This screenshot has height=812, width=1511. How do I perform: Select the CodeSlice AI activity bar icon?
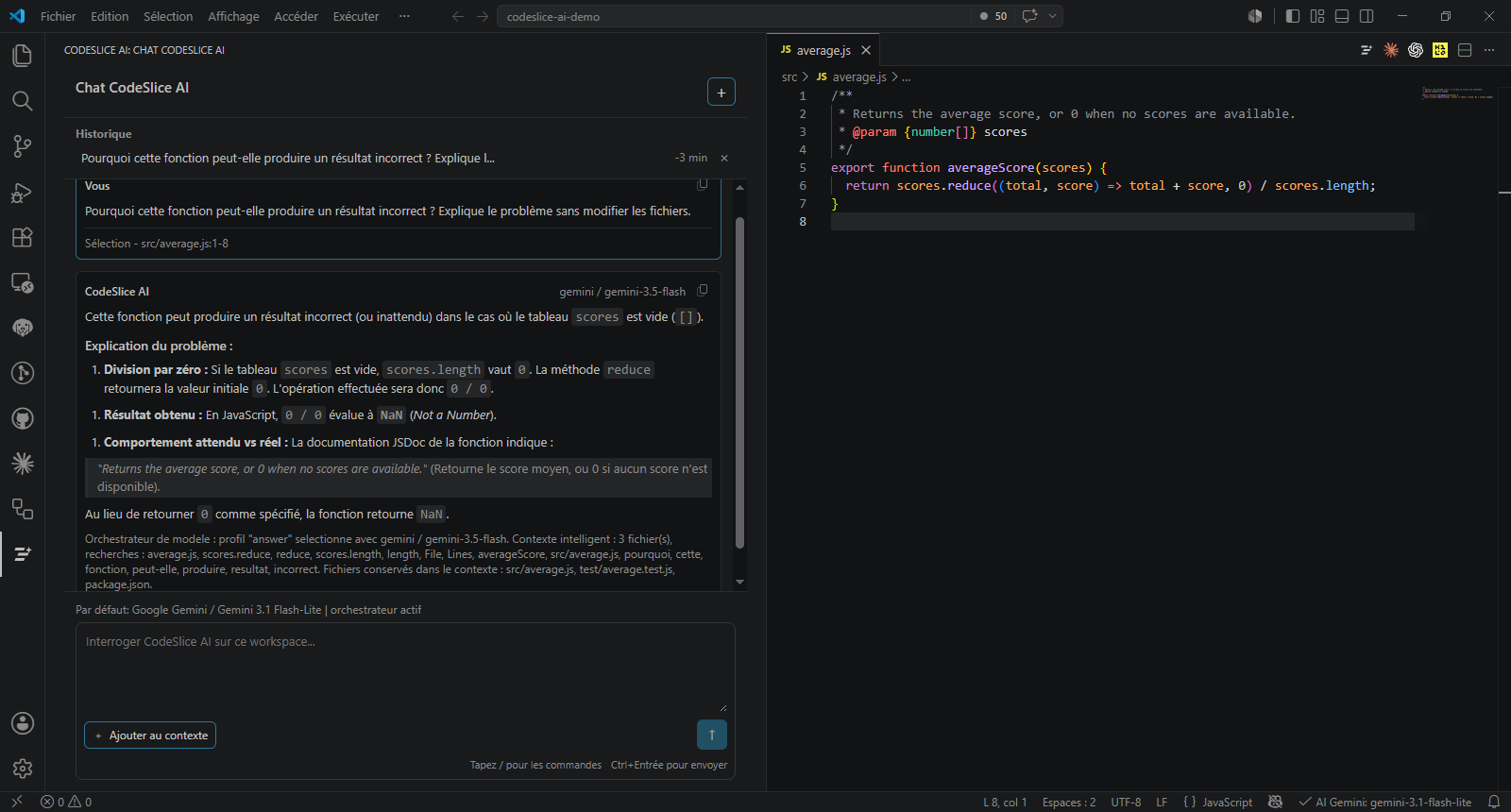(23, 554)
